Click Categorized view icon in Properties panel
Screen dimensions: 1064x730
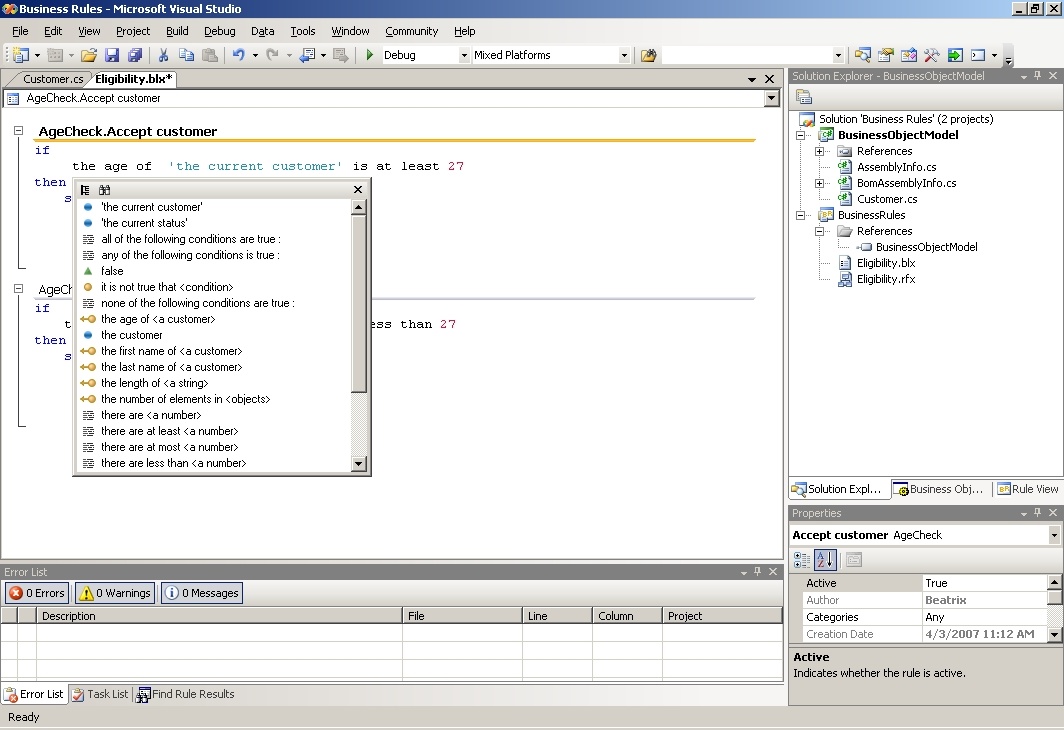pos(802,560)
